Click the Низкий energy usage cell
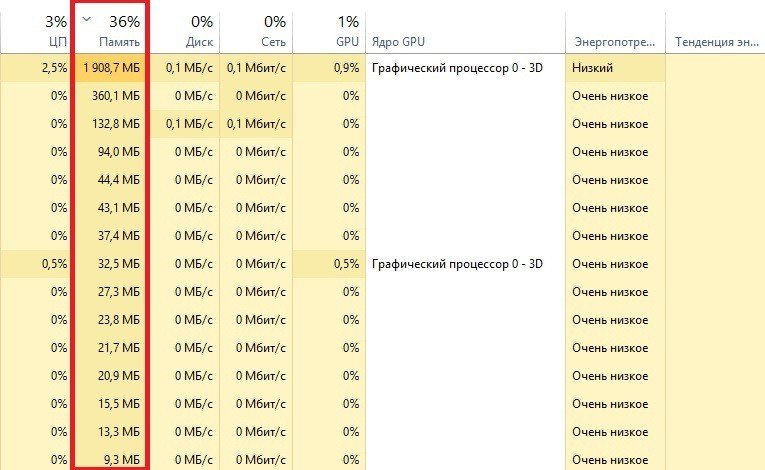The width and height of the screenshot is (765, 470). point(615,68)
